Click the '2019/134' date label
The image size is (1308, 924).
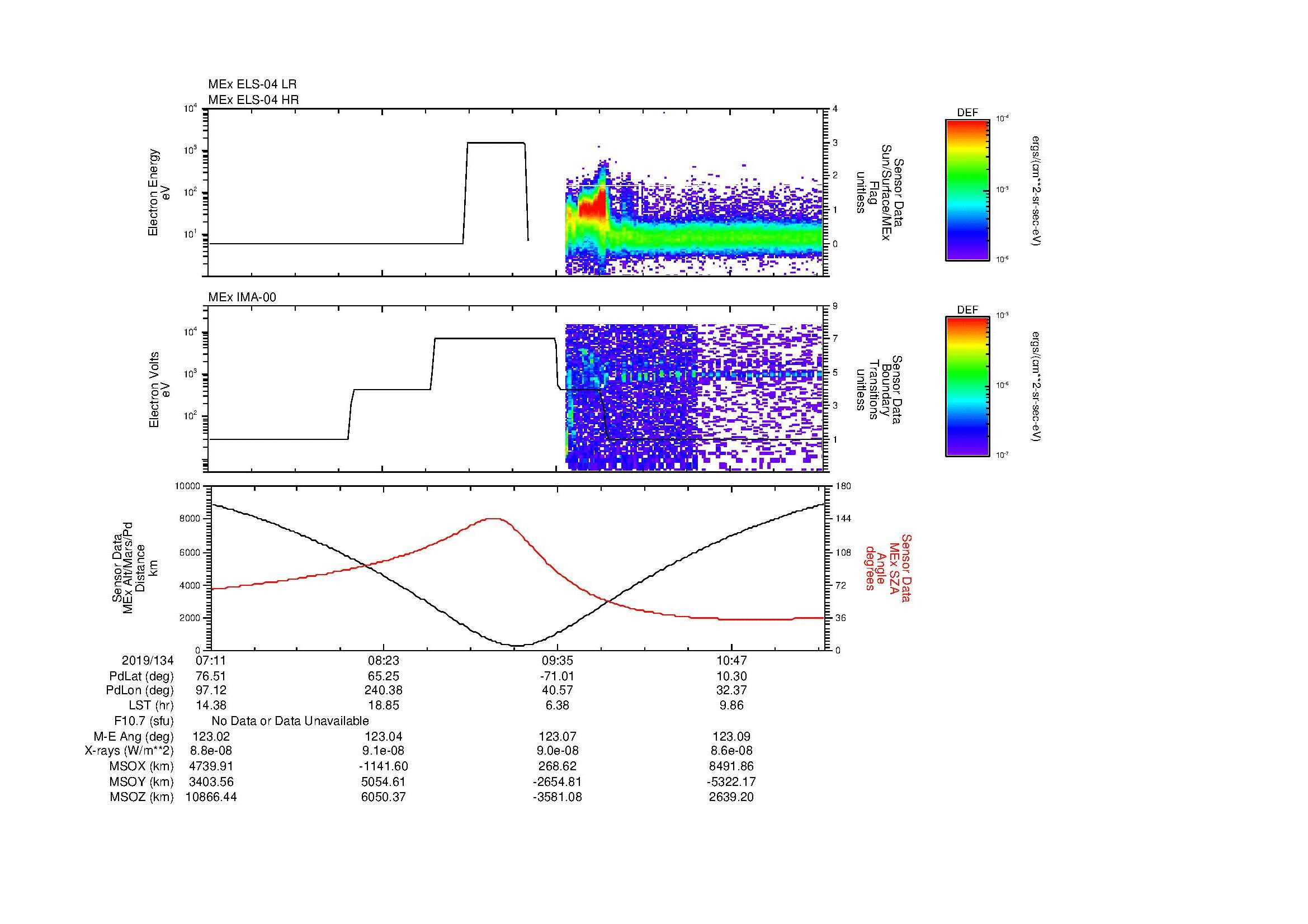click(148, 660)
